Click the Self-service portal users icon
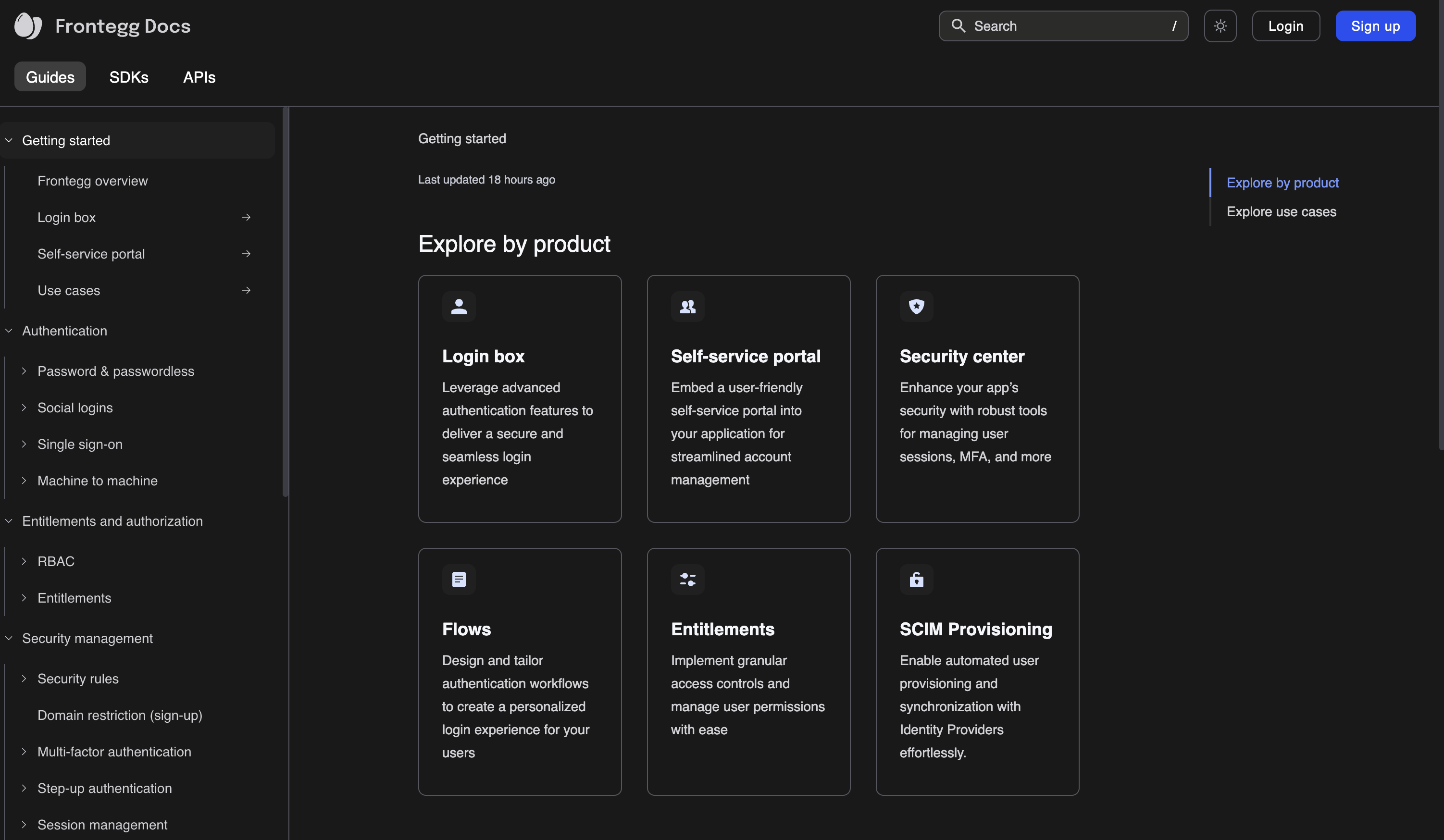The height and width of the screenshot is (840, 1444). [687, 307]
